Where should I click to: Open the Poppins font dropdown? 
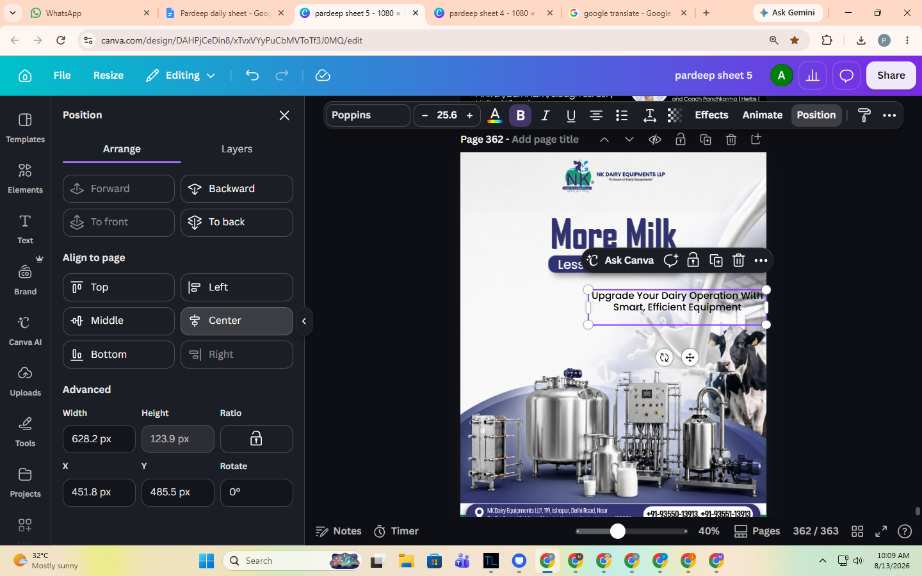pyautogui.click(x=368, y=115)
